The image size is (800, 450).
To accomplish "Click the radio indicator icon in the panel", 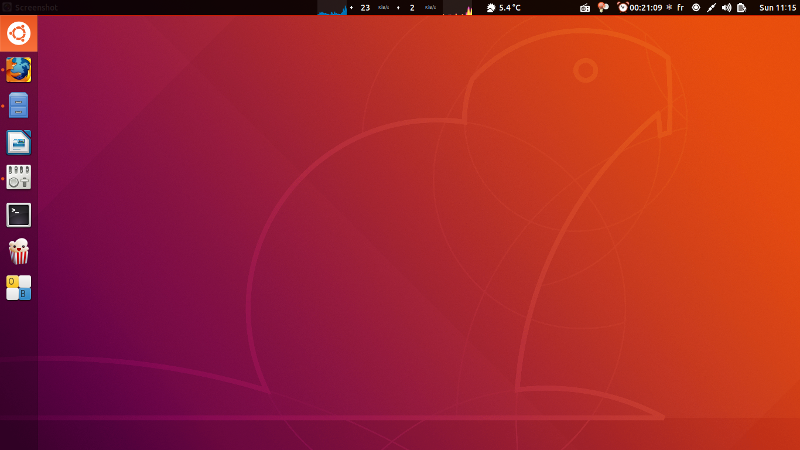I will tap(585, 8).
